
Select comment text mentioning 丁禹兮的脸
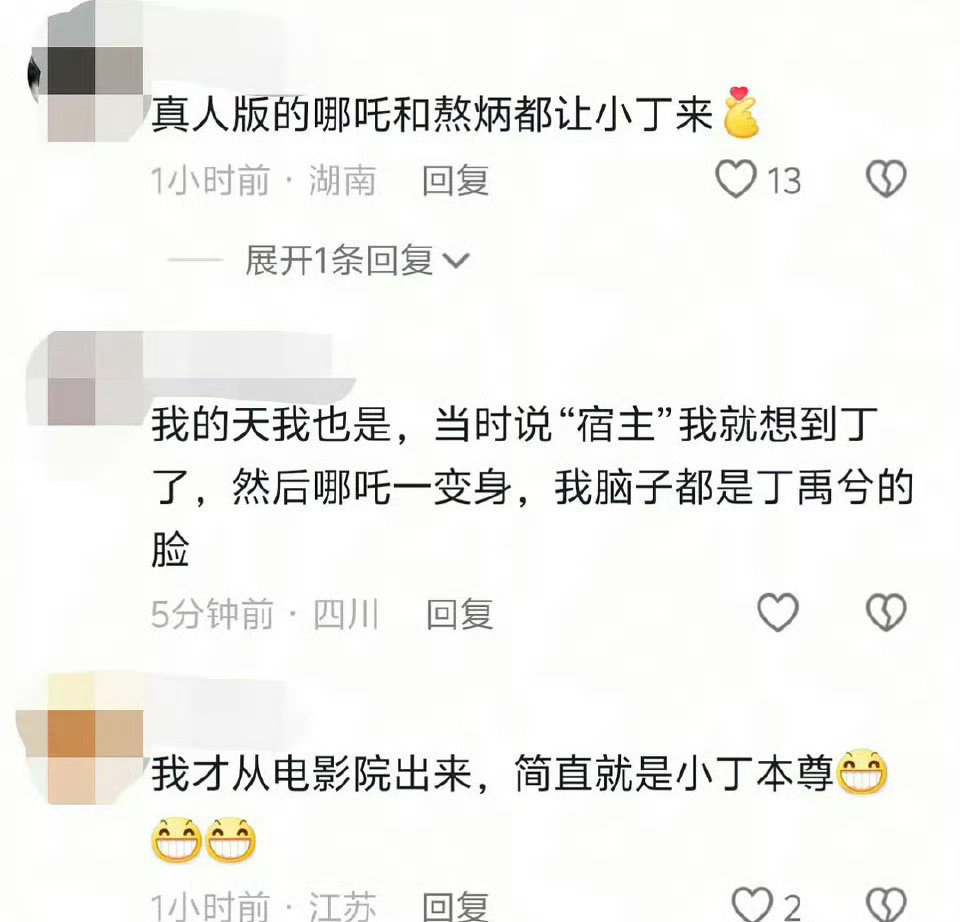pos(532,487)
